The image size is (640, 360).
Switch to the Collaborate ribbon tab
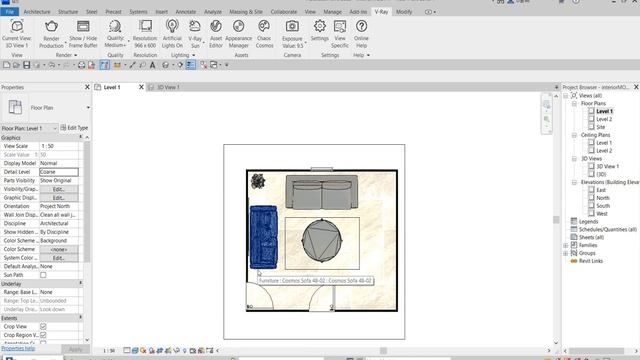coord(284,12)
